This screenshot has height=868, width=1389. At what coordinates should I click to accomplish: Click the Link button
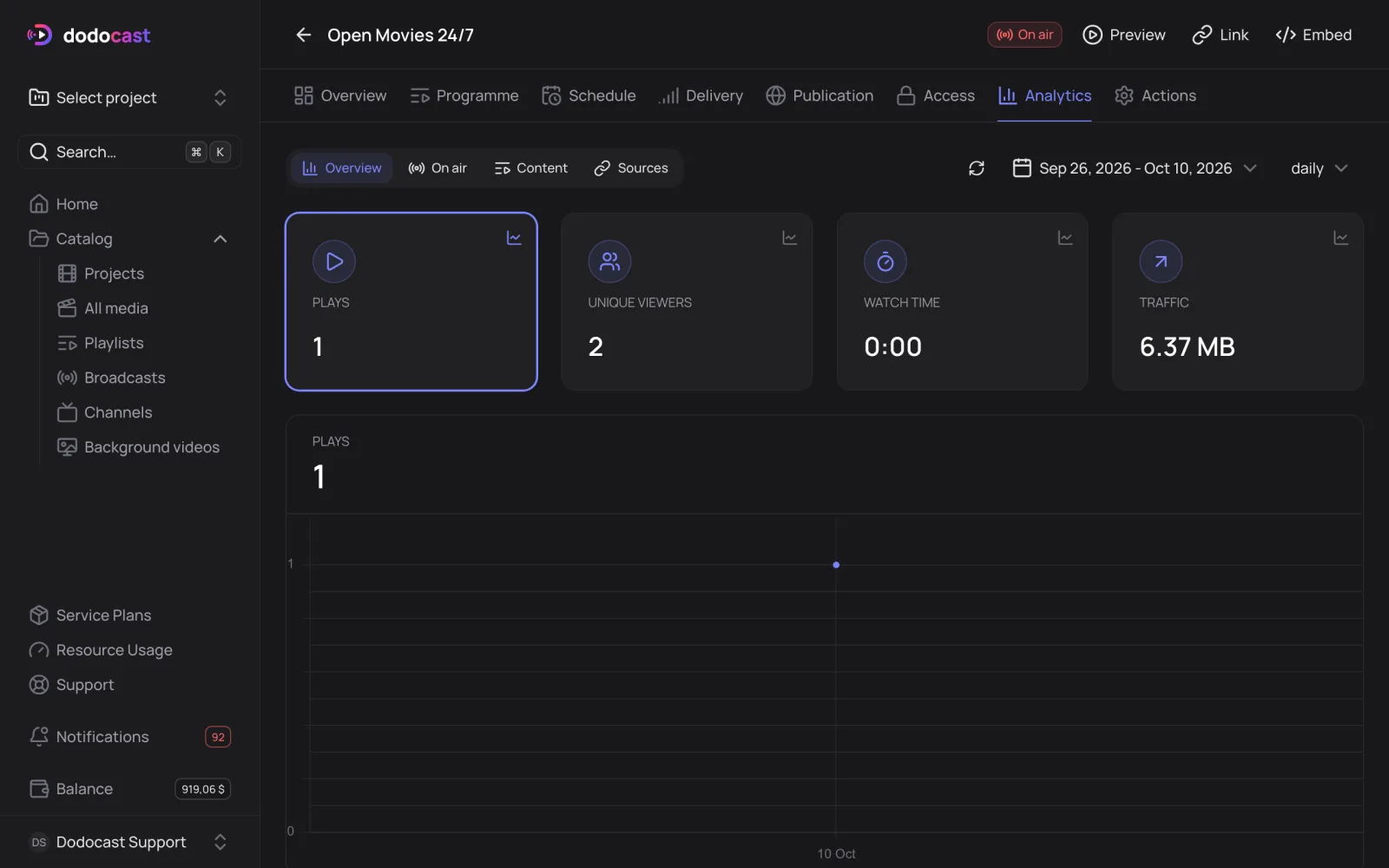(x=1221, y=35)
